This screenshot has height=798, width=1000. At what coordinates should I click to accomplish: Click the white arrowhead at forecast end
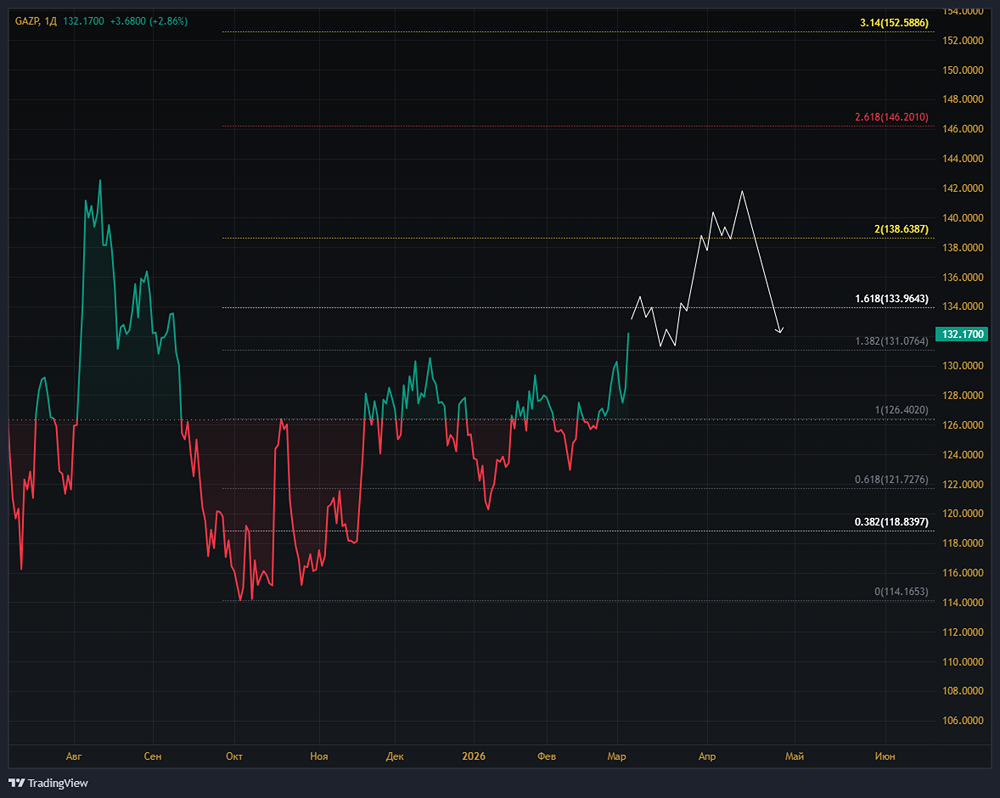780,330
